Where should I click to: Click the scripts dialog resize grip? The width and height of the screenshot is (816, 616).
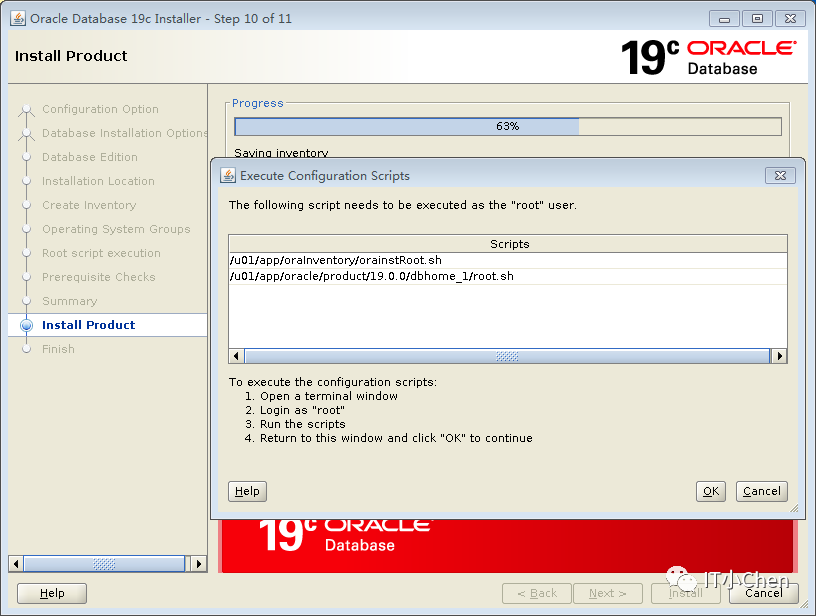794,508
